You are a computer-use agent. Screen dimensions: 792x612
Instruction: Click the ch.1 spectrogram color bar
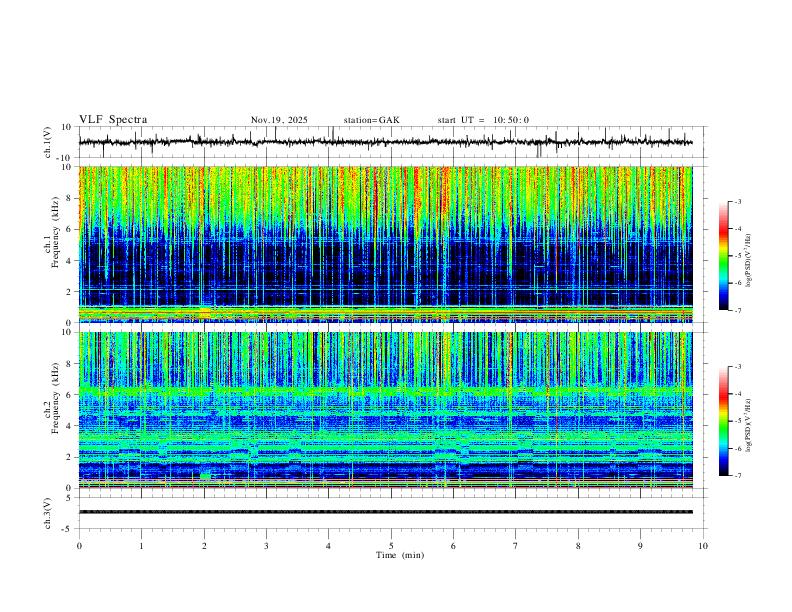[x=723, y=256]
